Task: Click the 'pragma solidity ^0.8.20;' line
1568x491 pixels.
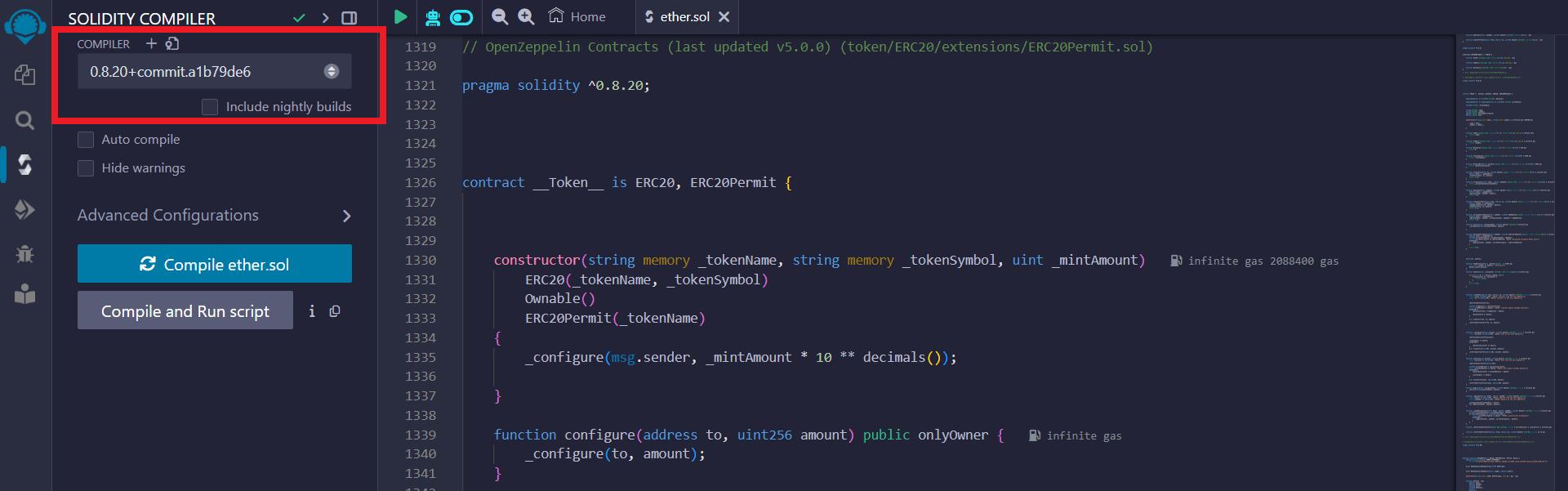Action: pos(556,85)
